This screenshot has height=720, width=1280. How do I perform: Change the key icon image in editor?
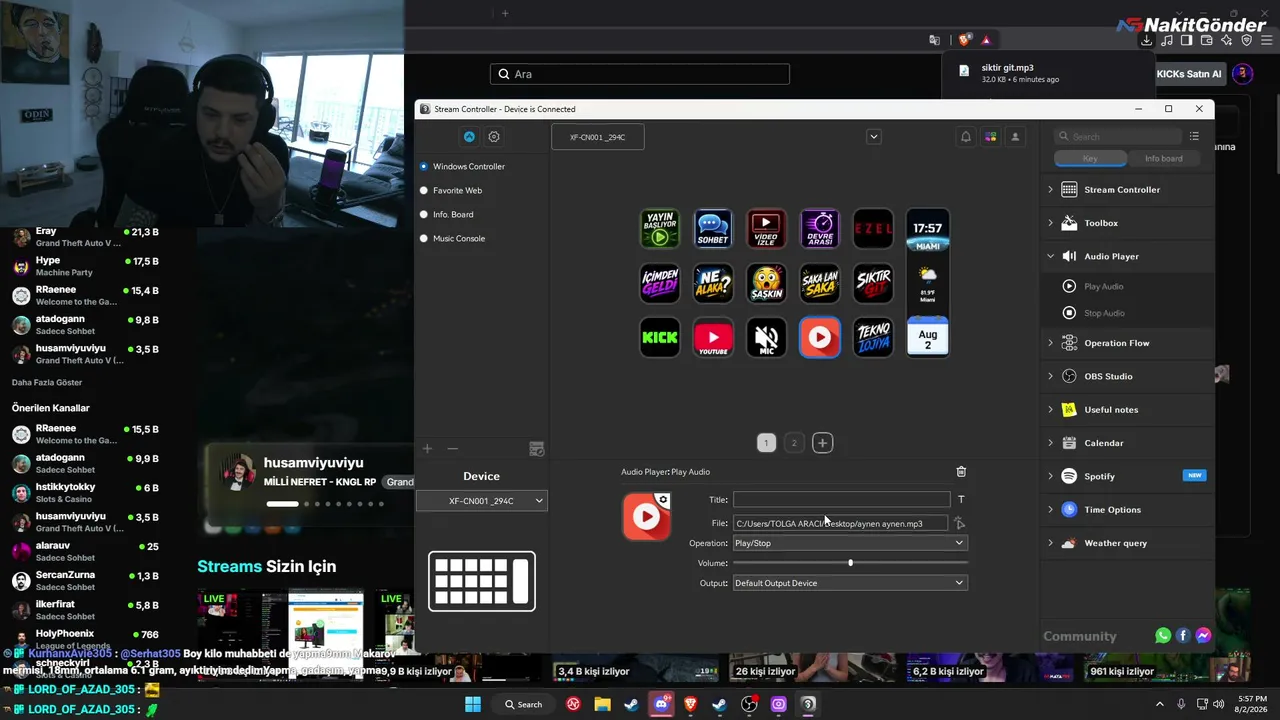point(646,516)
